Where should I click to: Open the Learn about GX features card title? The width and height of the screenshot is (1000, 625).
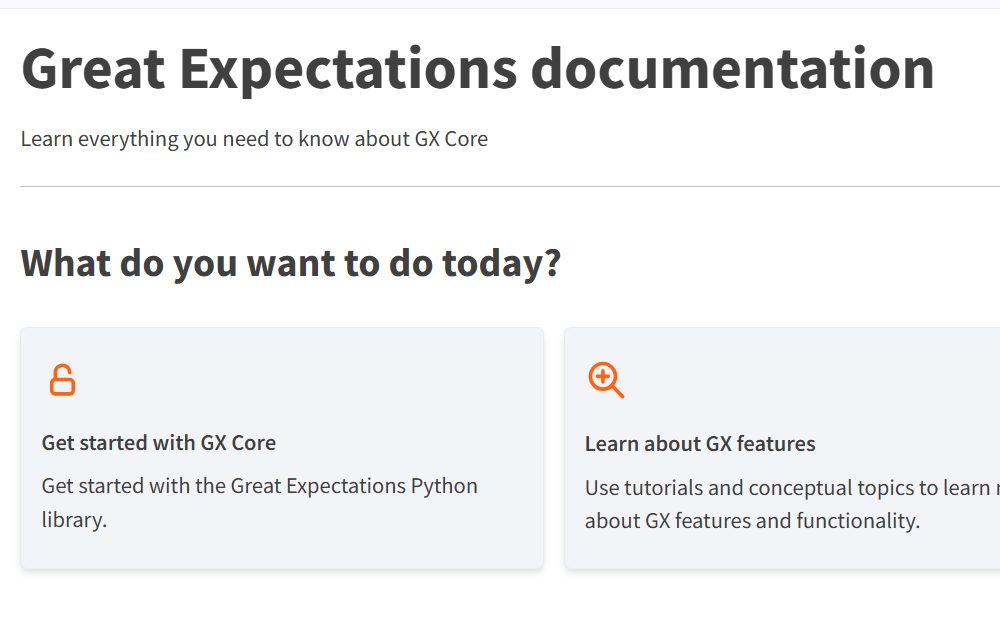coord(700,444)
